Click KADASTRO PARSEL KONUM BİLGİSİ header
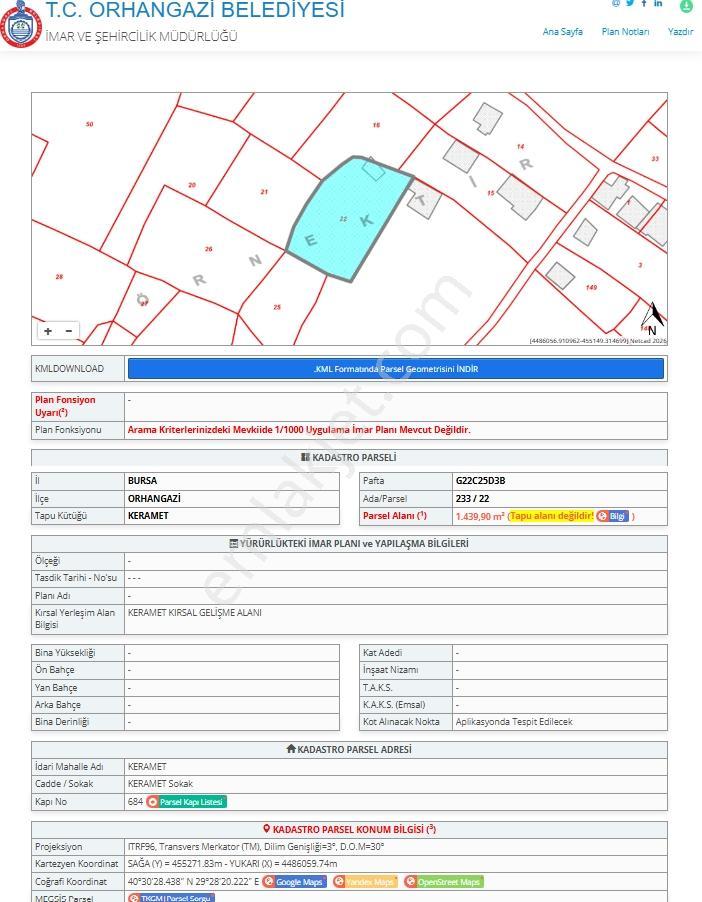Image resolution: width=702 pixels, height=902 pixels. tap(349, 830)
